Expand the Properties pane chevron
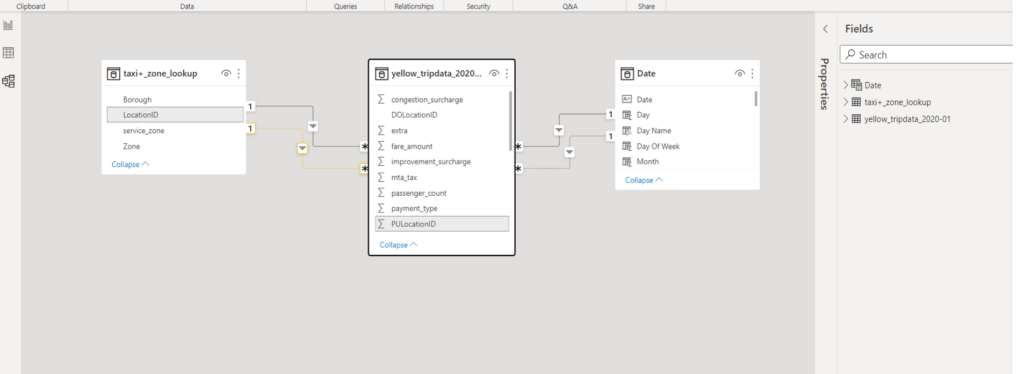 pos(825,29)
